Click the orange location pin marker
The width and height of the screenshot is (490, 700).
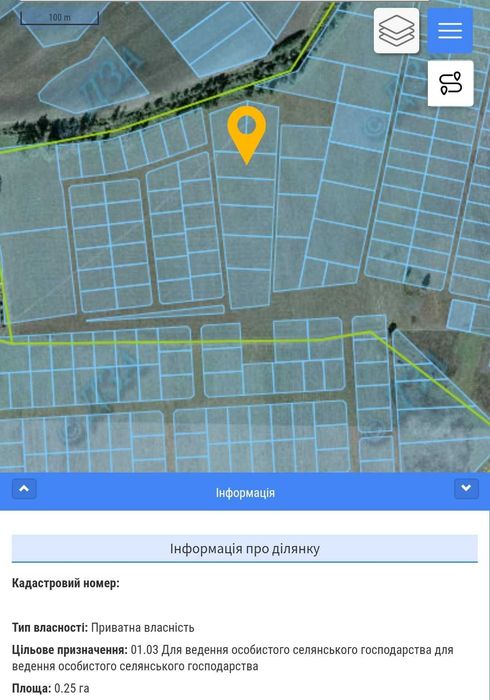pos(247,135)
